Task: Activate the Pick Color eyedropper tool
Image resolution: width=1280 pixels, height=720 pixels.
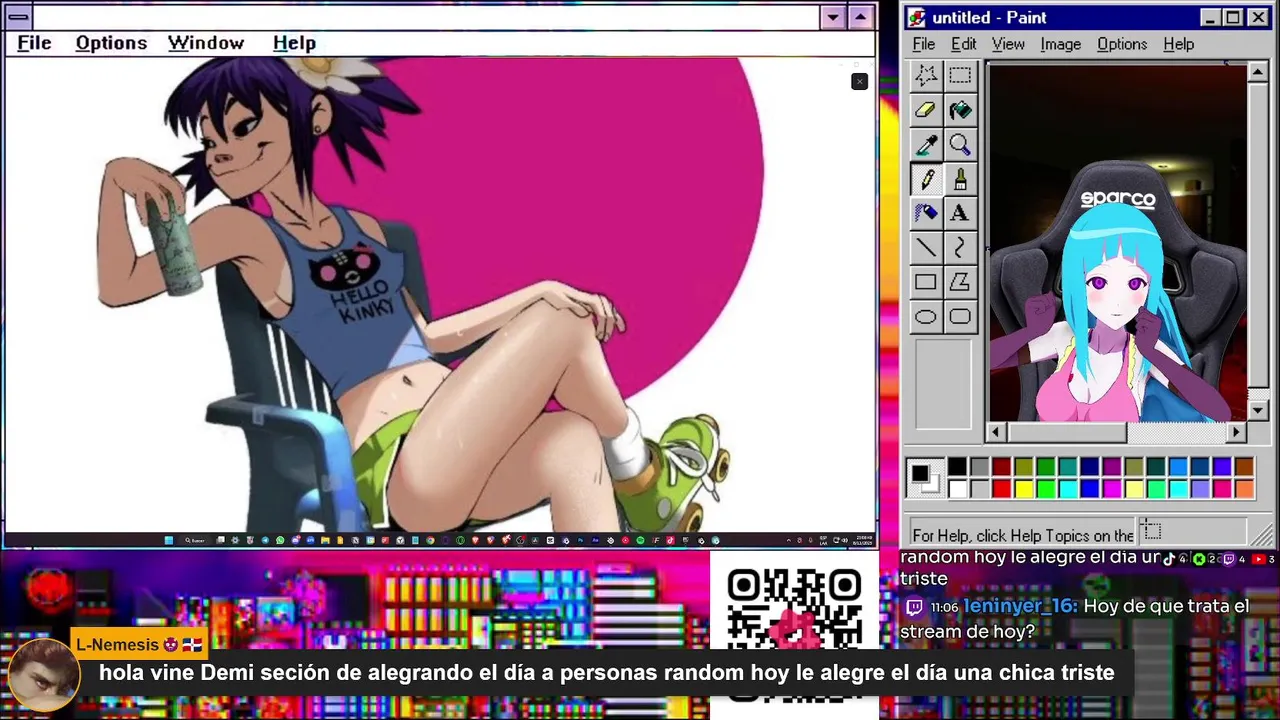Action: tap(926, 145)
